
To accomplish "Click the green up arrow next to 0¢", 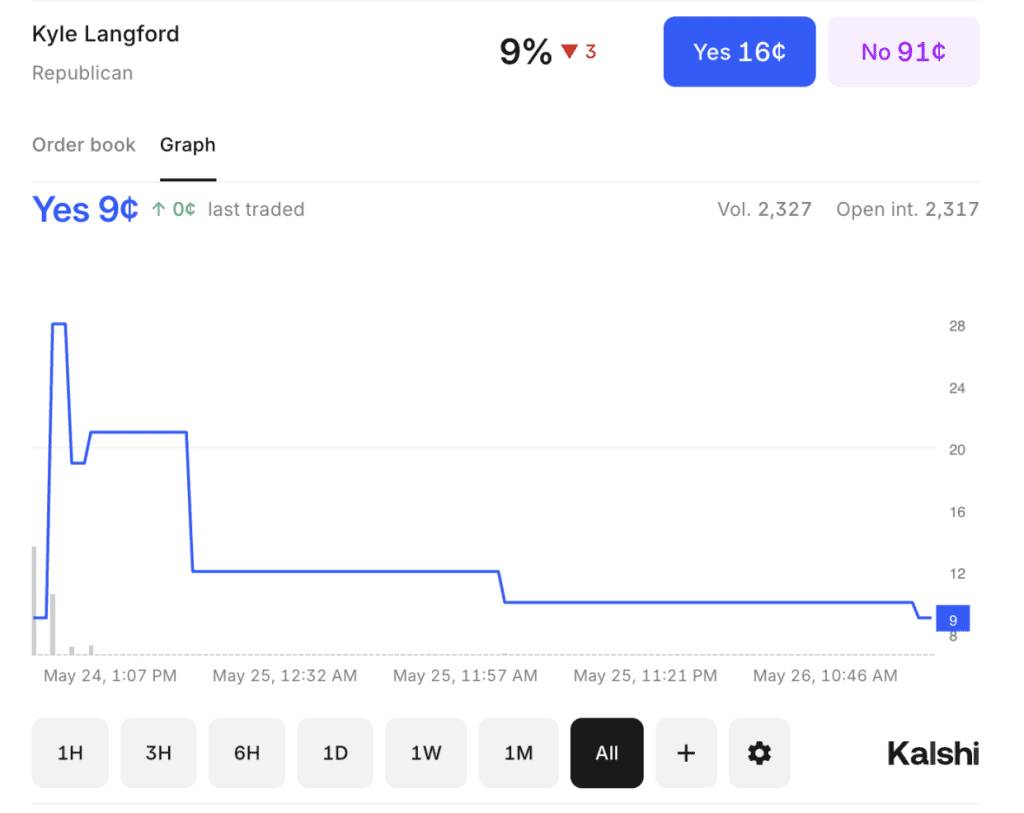I will pyautogui.click(x=158, y=209).
